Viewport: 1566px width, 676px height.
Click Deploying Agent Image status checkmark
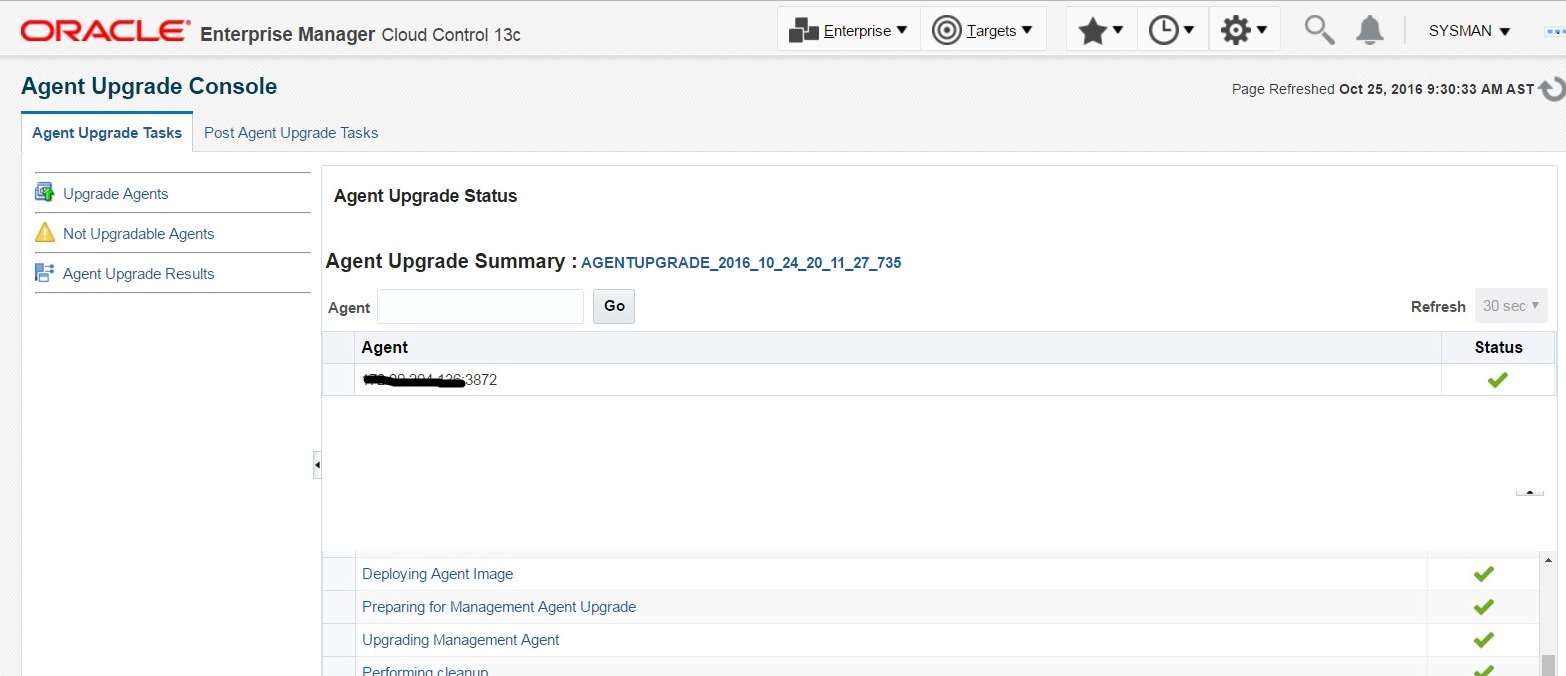coord(1483,574)
